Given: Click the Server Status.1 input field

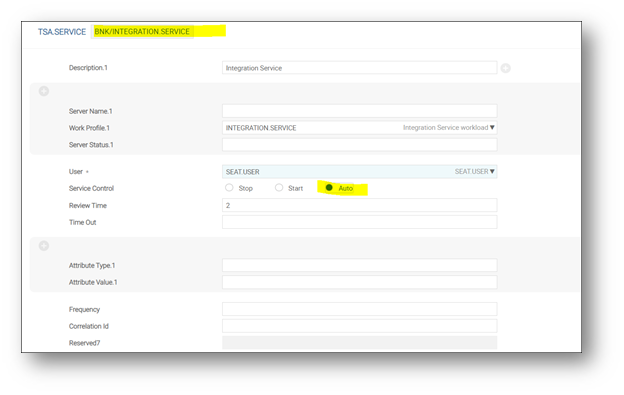Looking at the screenshot, I should coord(359,144).
